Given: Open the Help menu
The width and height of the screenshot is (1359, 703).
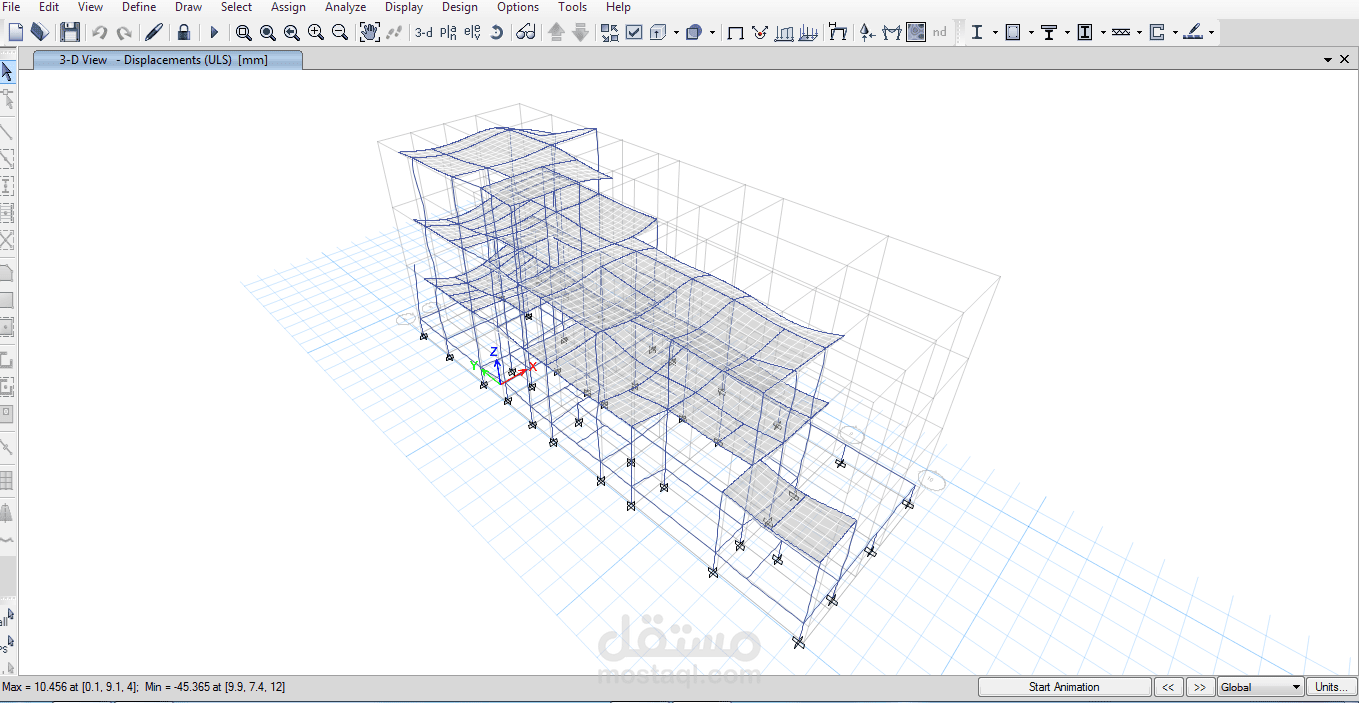Looking at the screenshot, I should 618,7.
